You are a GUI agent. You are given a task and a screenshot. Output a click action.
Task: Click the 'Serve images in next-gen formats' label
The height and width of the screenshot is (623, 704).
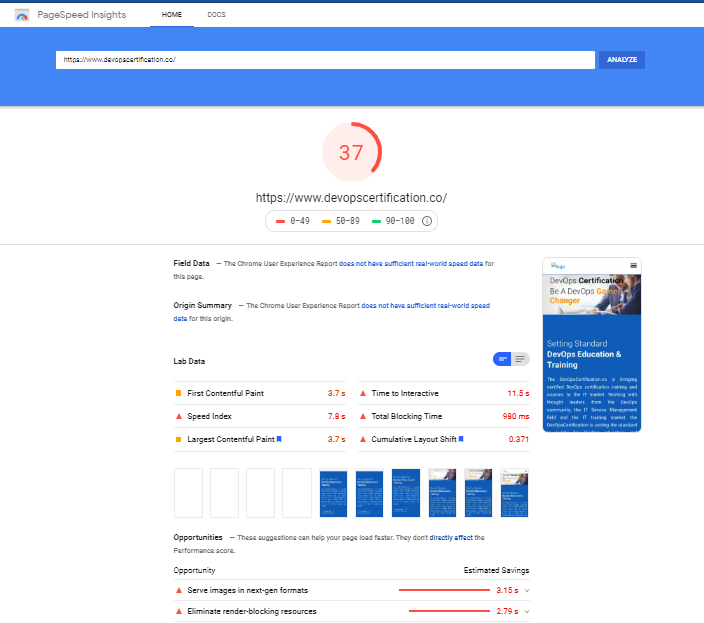pyautogui.click(x=248, y=590)
